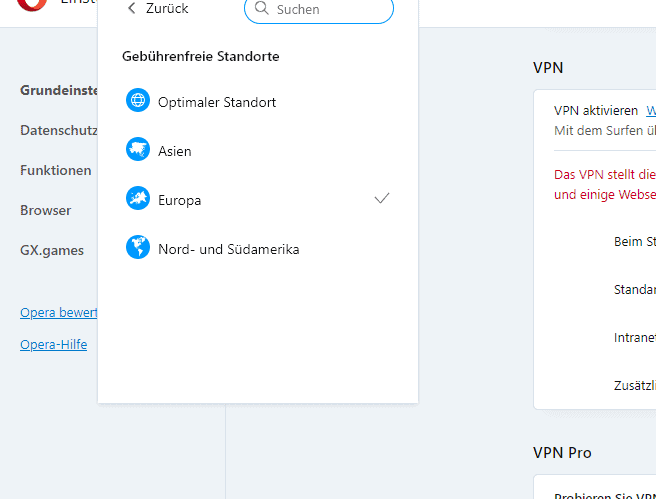Click the Asia map icon
656x499 pixels.
tap(138, 149)
